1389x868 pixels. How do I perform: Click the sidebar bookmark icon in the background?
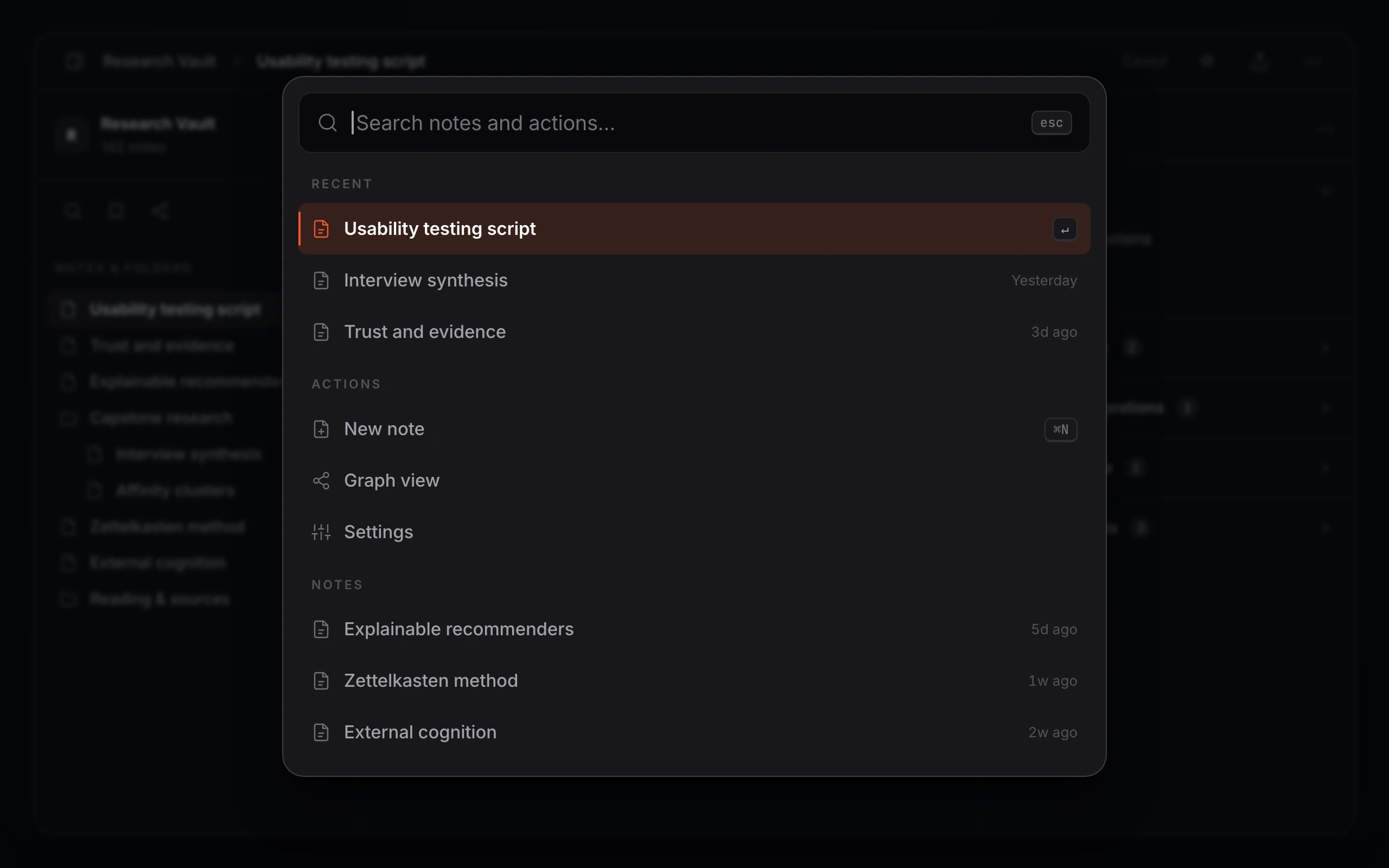click(x=117, y=211)
